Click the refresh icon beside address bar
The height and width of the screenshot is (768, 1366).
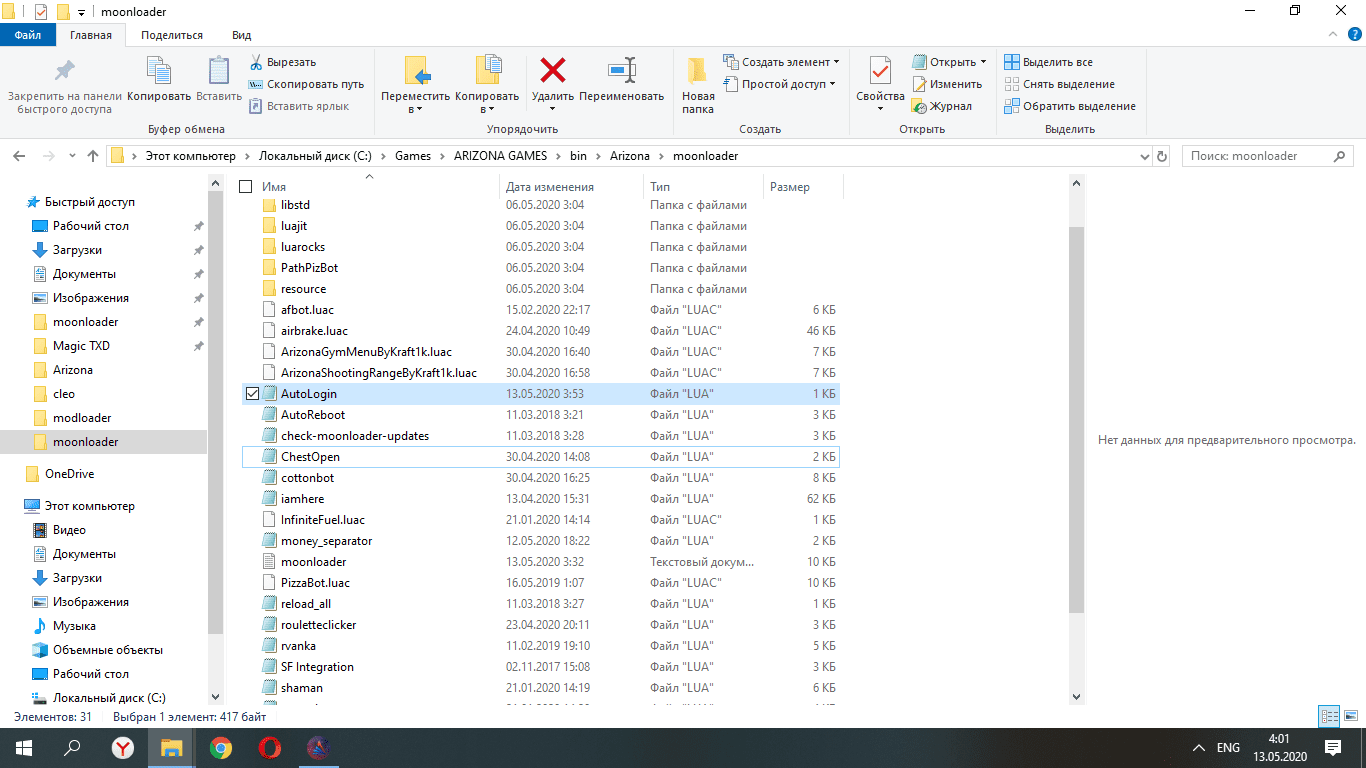(1161, 156)
